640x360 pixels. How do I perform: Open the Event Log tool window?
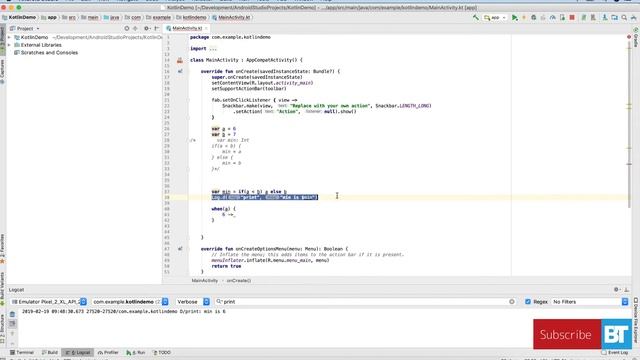click(615, 352)
